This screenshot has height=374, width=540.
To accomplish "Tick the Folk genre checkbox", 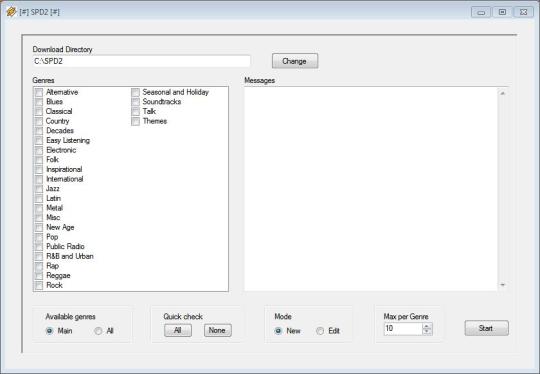I will (x=39, y=160).
